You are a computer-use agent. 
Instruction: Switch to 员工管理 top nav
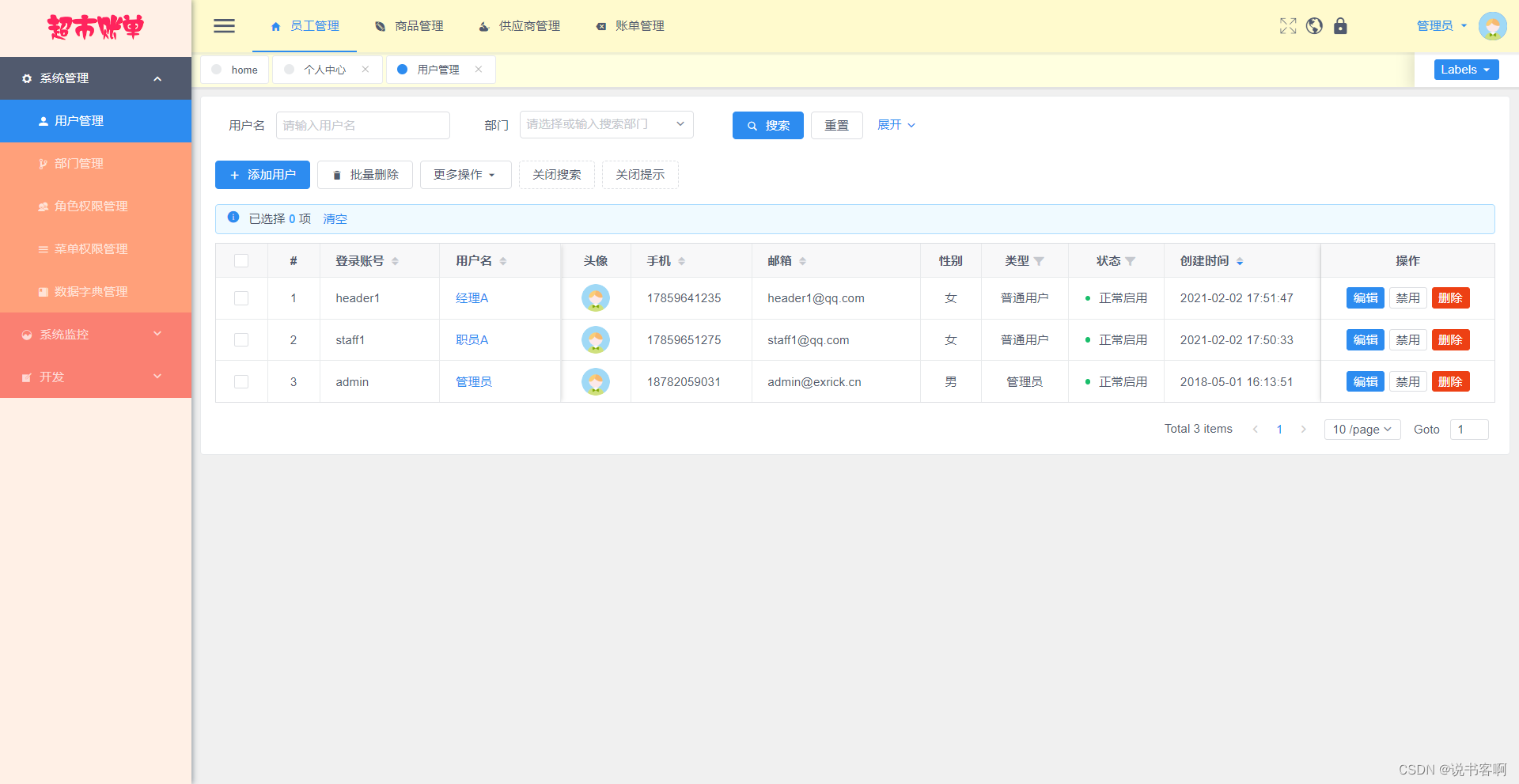pos(305,26)
